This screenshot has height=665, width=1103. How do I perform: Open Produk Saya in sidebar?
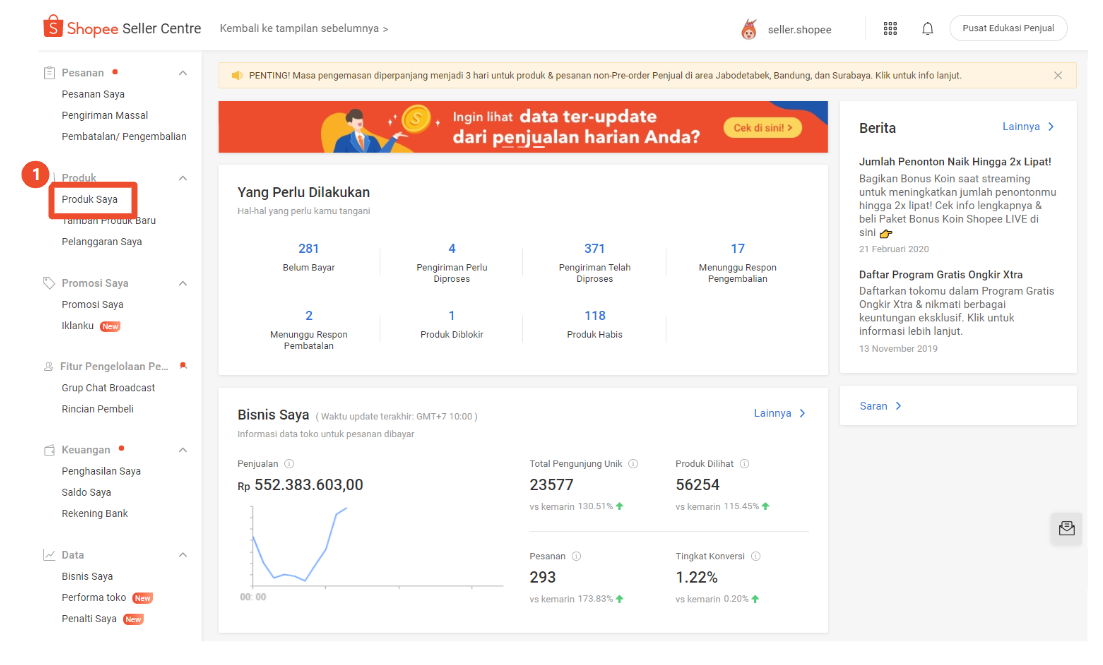point(90,200)
